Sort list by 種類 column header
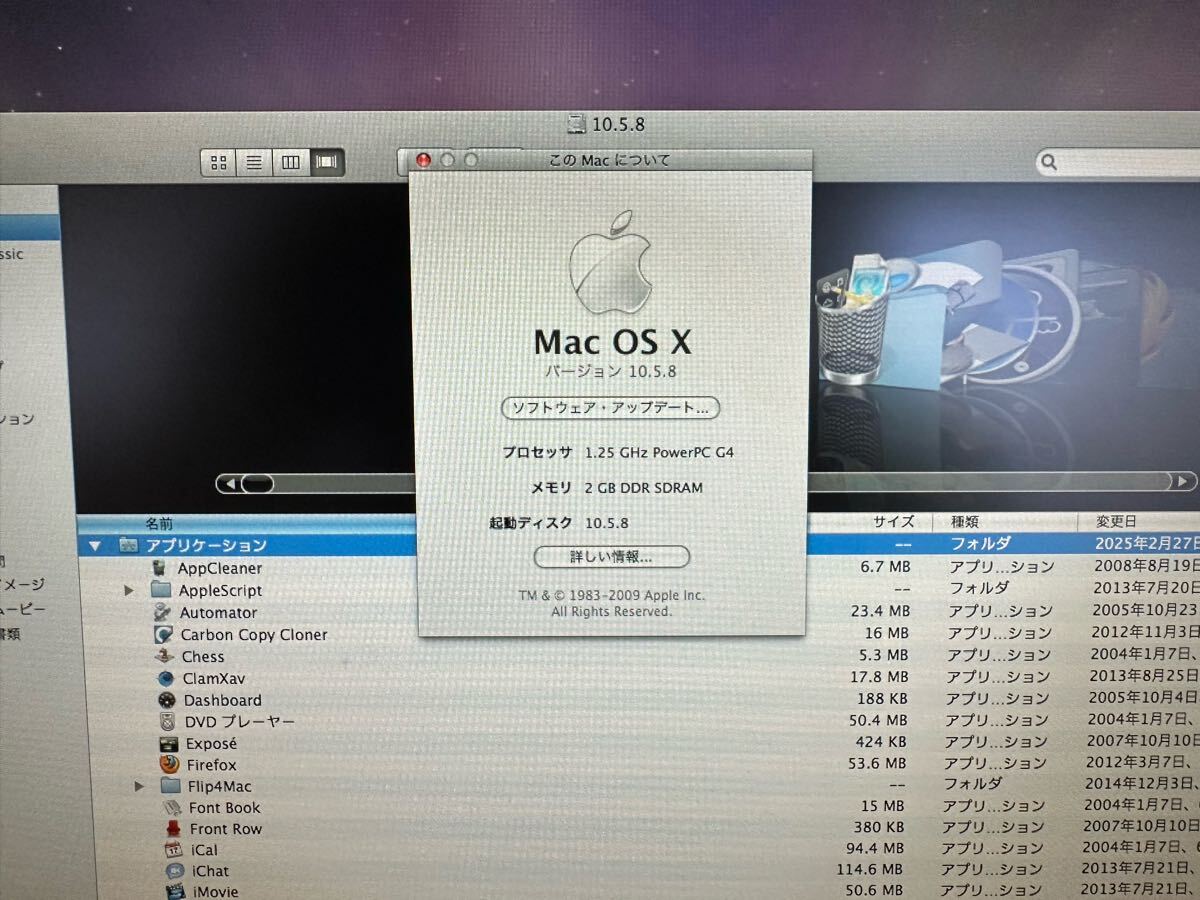The image size is (1200, 900). (x=965, y=522)
